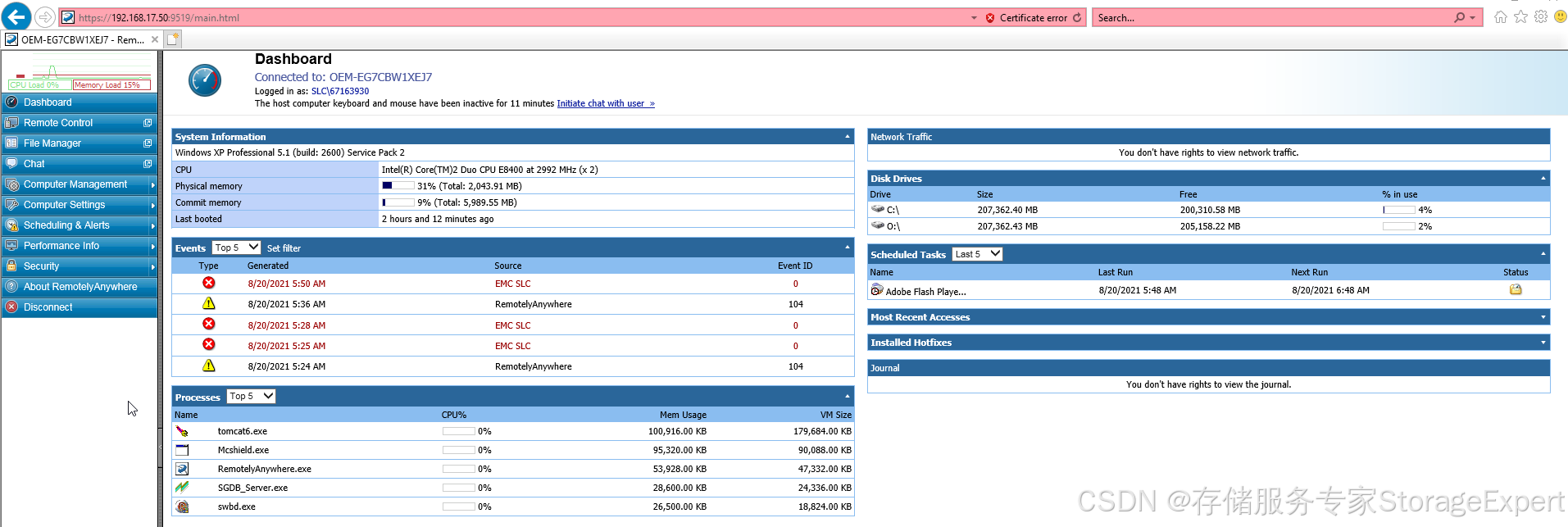
Task: Collapse the Disk Drives panel
Action: coord(1543,178)
